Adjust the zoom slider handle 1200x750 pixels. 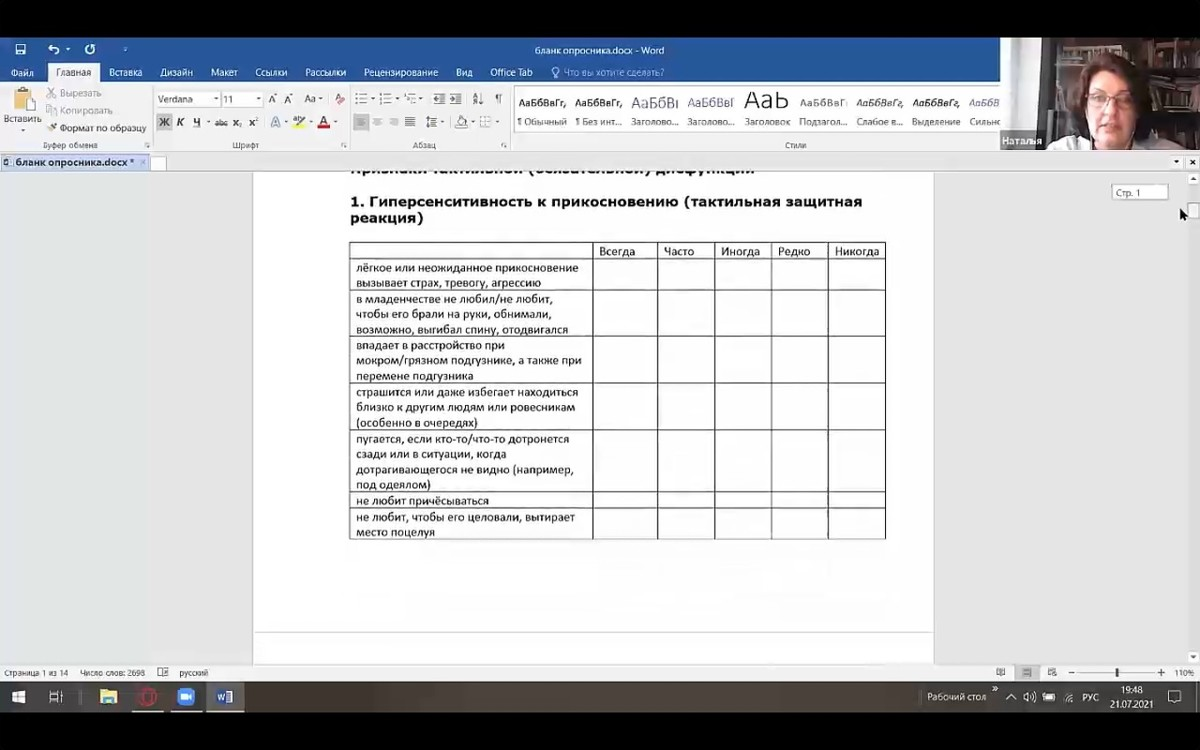pos(1117,673)
